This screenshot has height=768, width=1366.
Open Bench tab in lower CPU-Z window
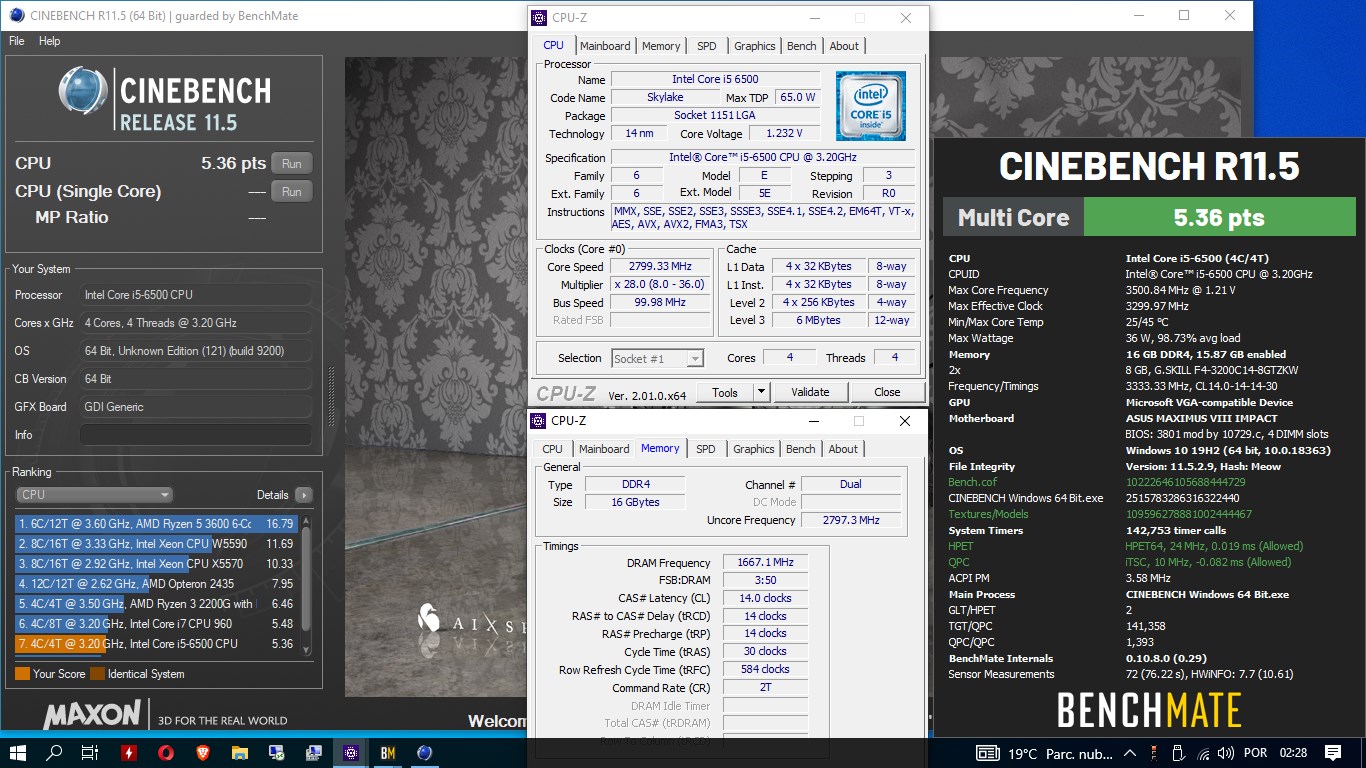801,449
